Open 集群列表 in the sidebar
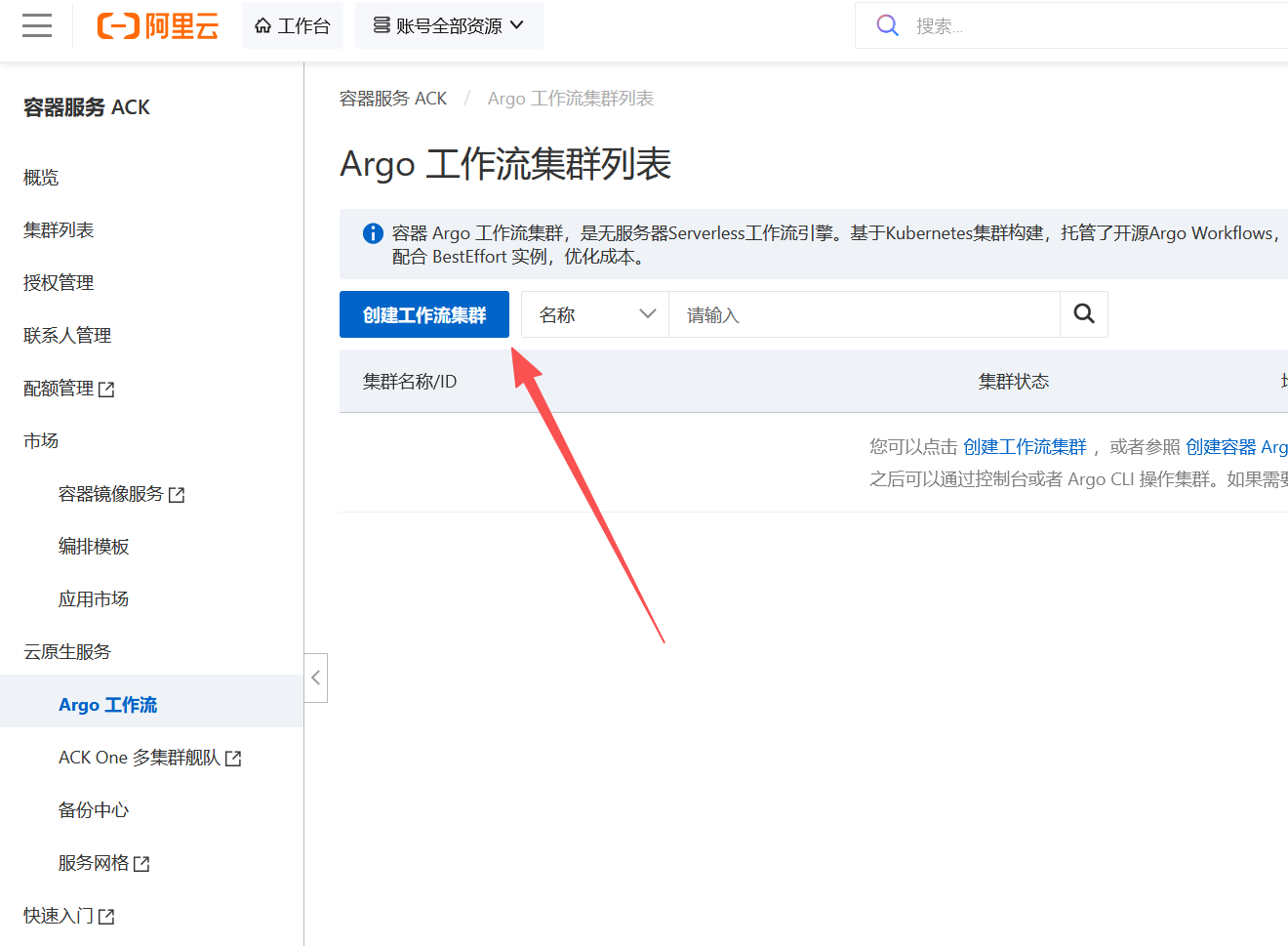Image resolution: width=1288 pixels, height=946 pixels. 59,230
